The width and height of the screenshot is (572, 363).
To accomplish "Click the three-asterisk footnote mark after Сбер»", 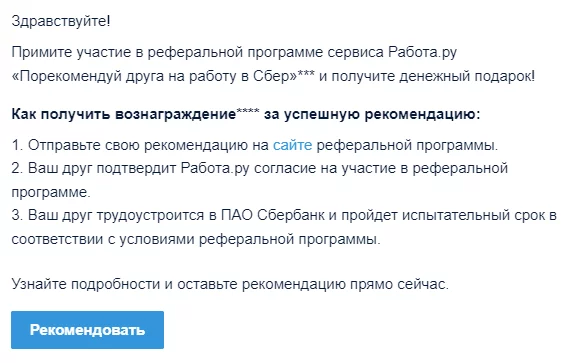I will click(306, 73).
